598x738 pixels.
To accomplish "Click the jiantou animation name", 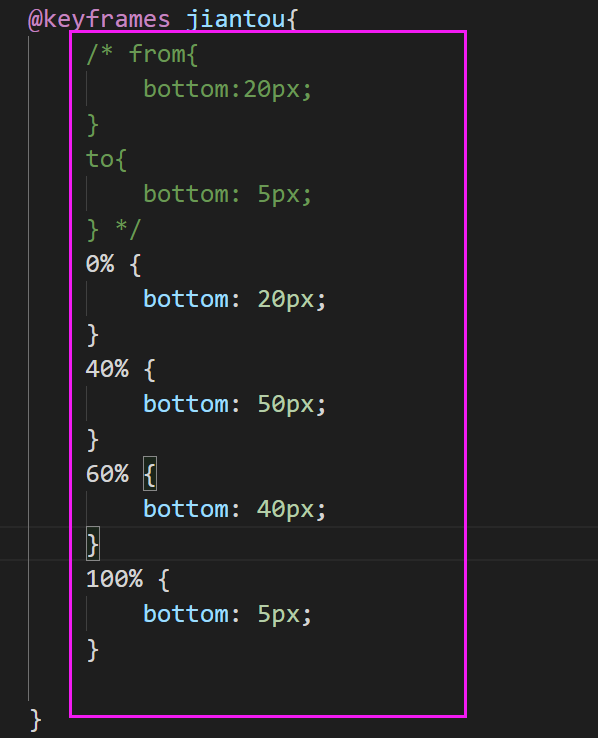I will click(236, 20).
